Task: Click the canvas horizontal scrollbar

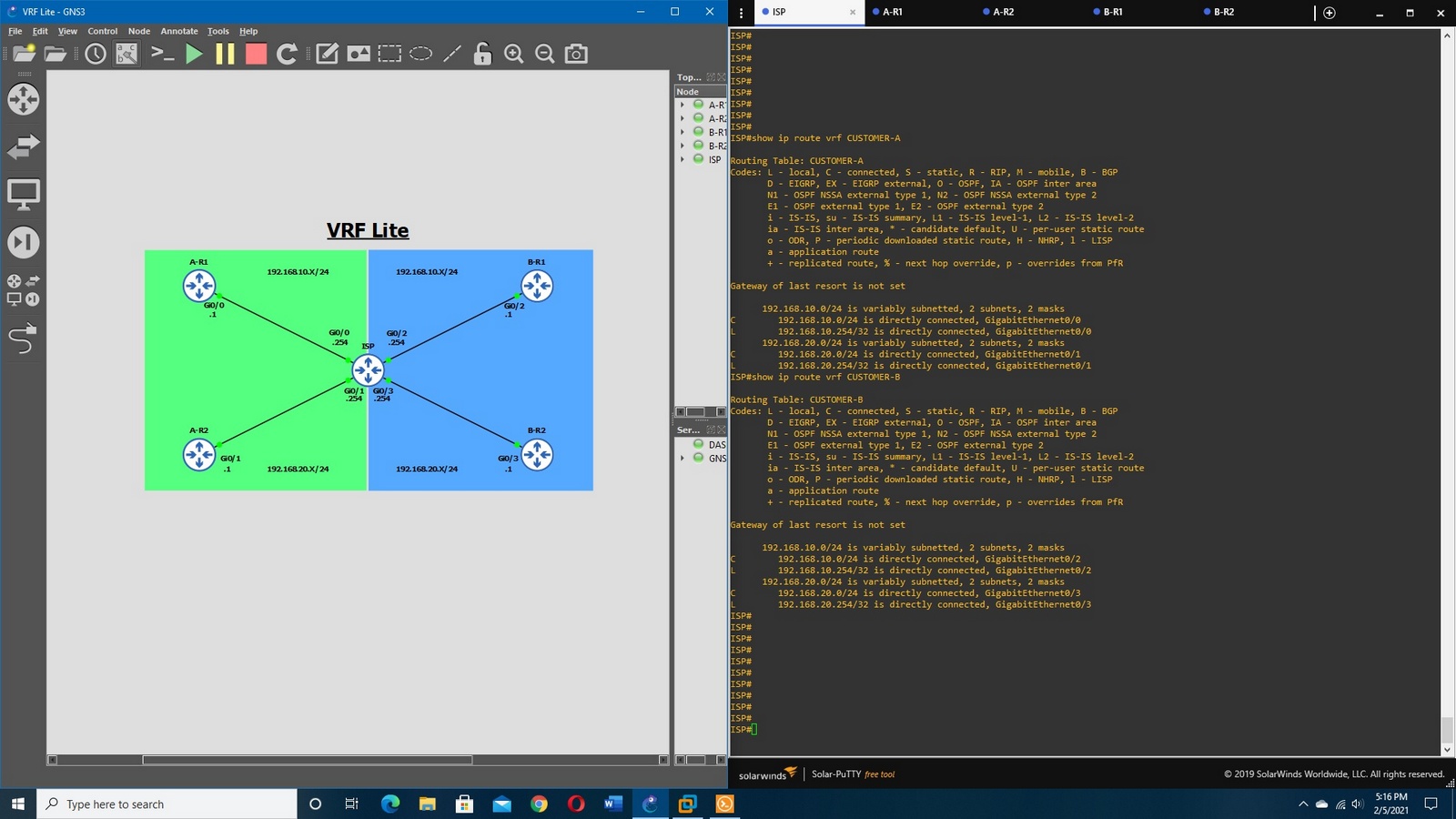Action: [x=307, y=760]
